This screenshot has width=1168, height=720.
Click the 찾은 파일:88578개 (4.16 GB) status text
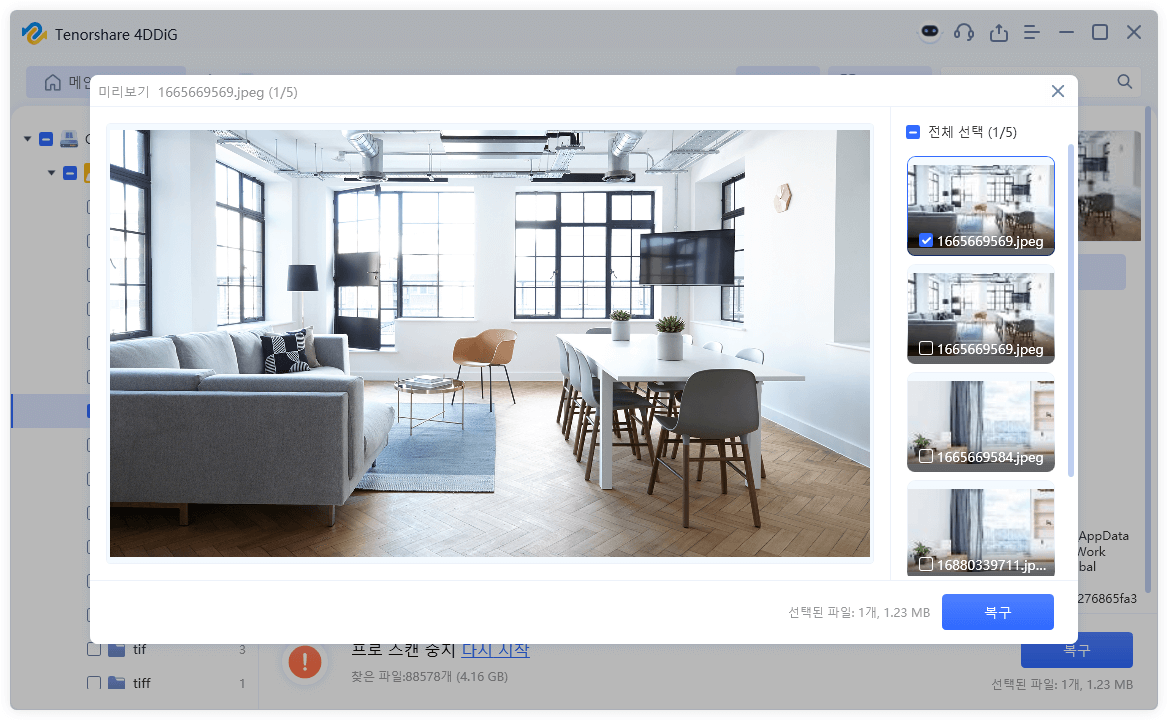click(x=429, y=677)
